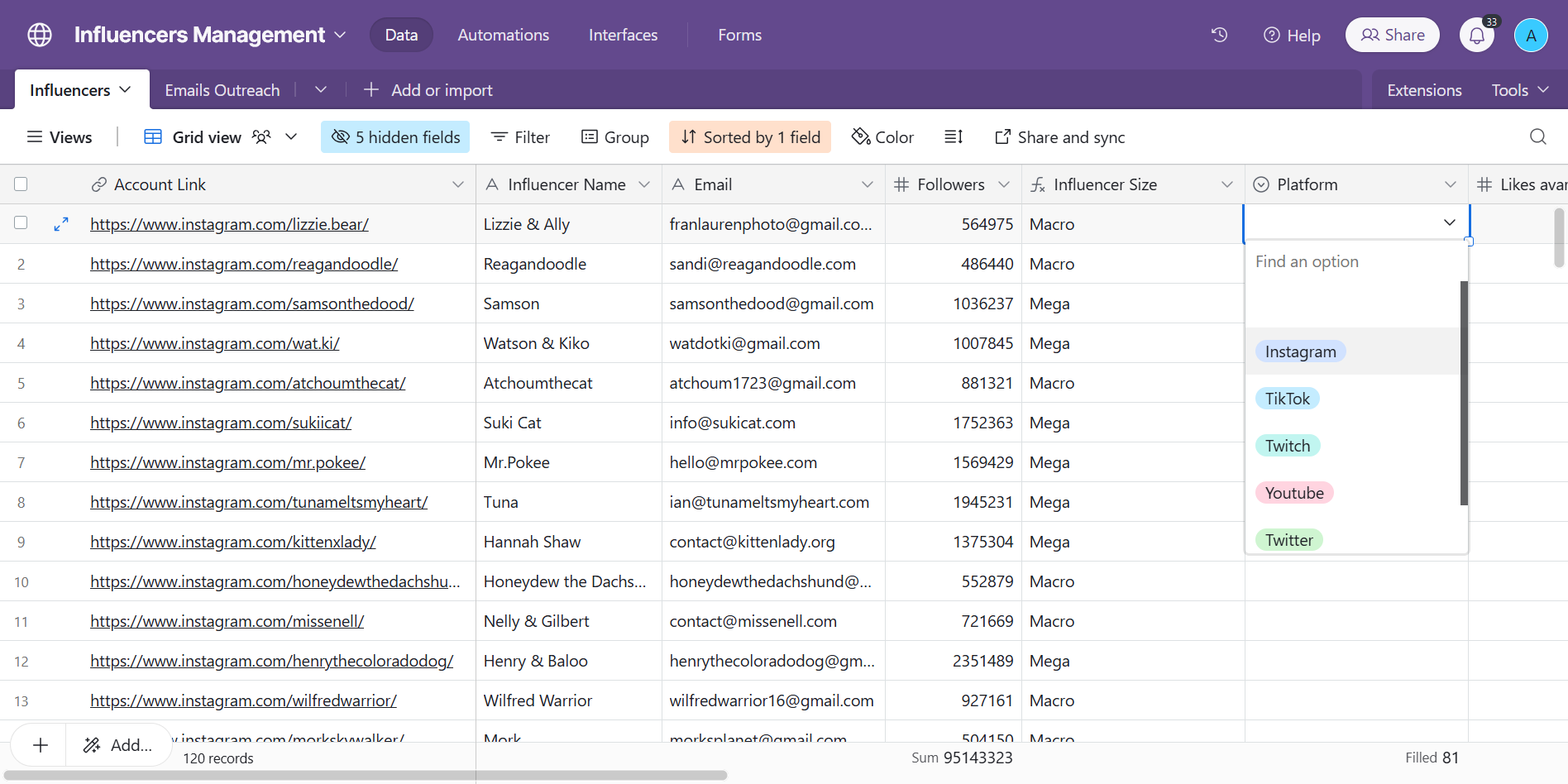Image resolution: width=1568 pixels, height=784 pixels.
Task: Click the Share button
Action: [1393, 35]
